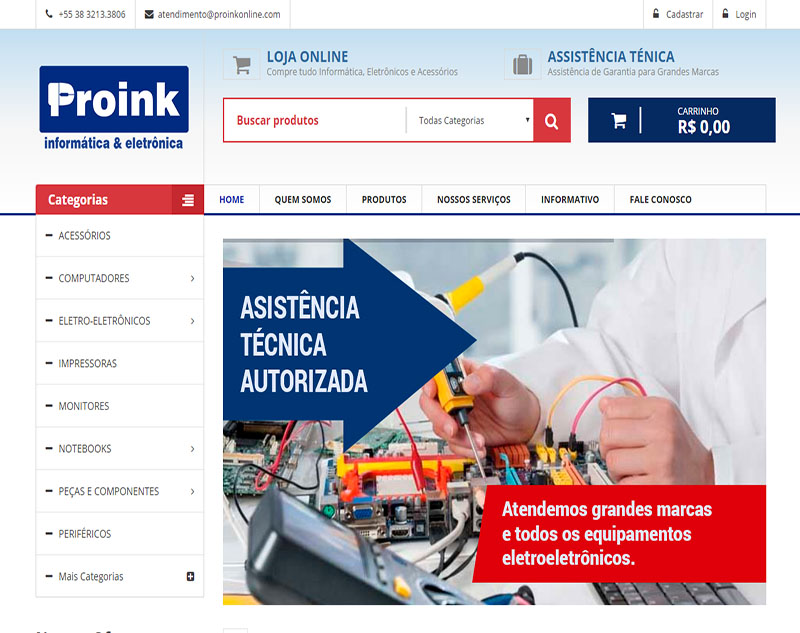Viewport: 800px width, 633px height.
Task: Click the phone icon in top bar
Action: tap(49, 14)
